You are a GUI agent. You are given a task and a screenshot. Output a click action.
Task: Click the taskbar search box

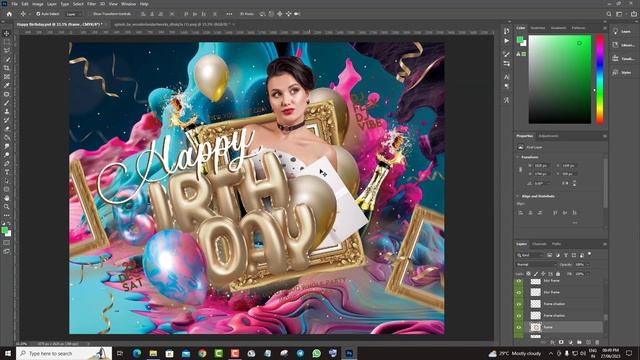coord(64,353)
